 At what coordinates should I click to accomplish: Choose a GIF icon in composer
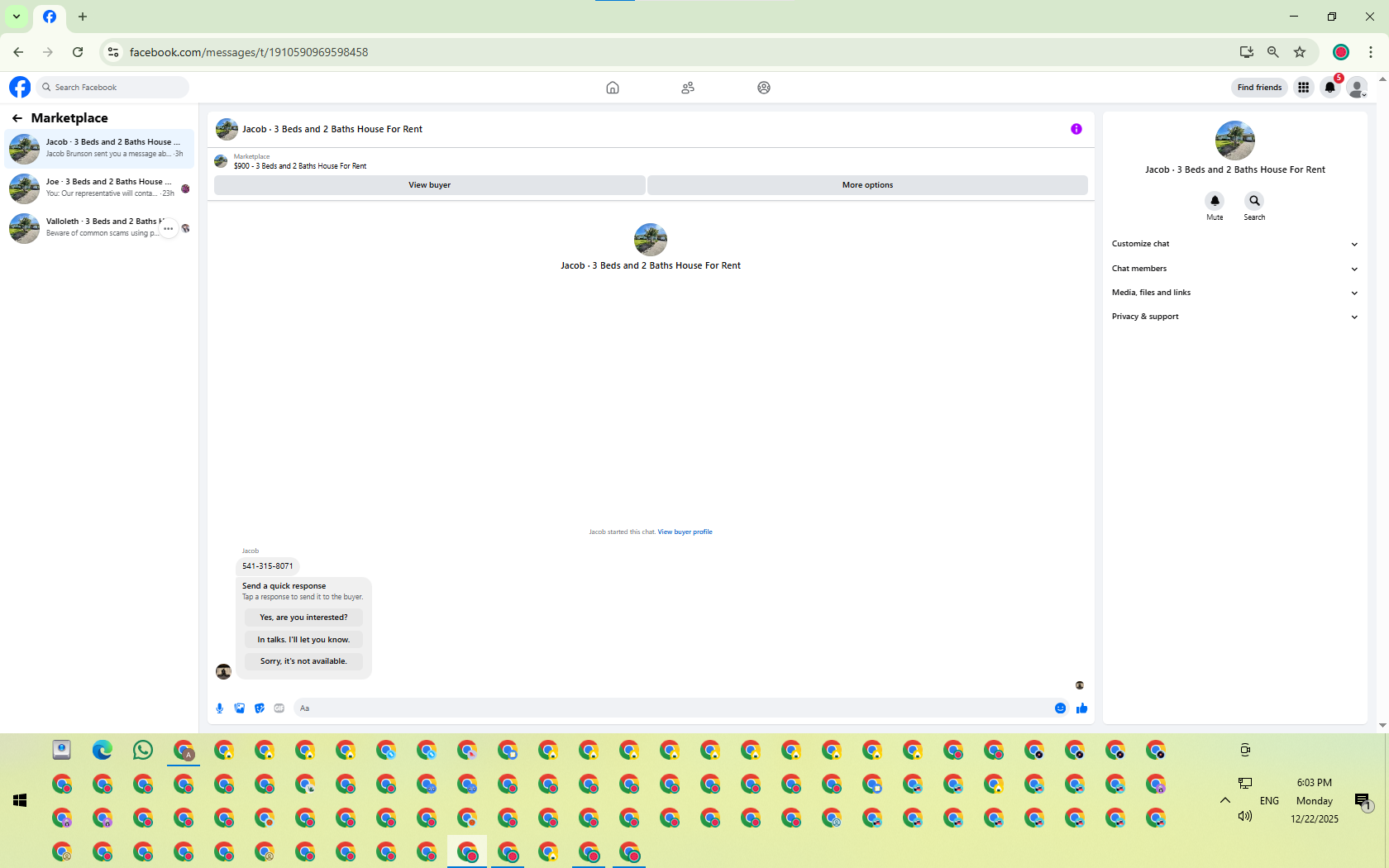(x=279, y=708)
